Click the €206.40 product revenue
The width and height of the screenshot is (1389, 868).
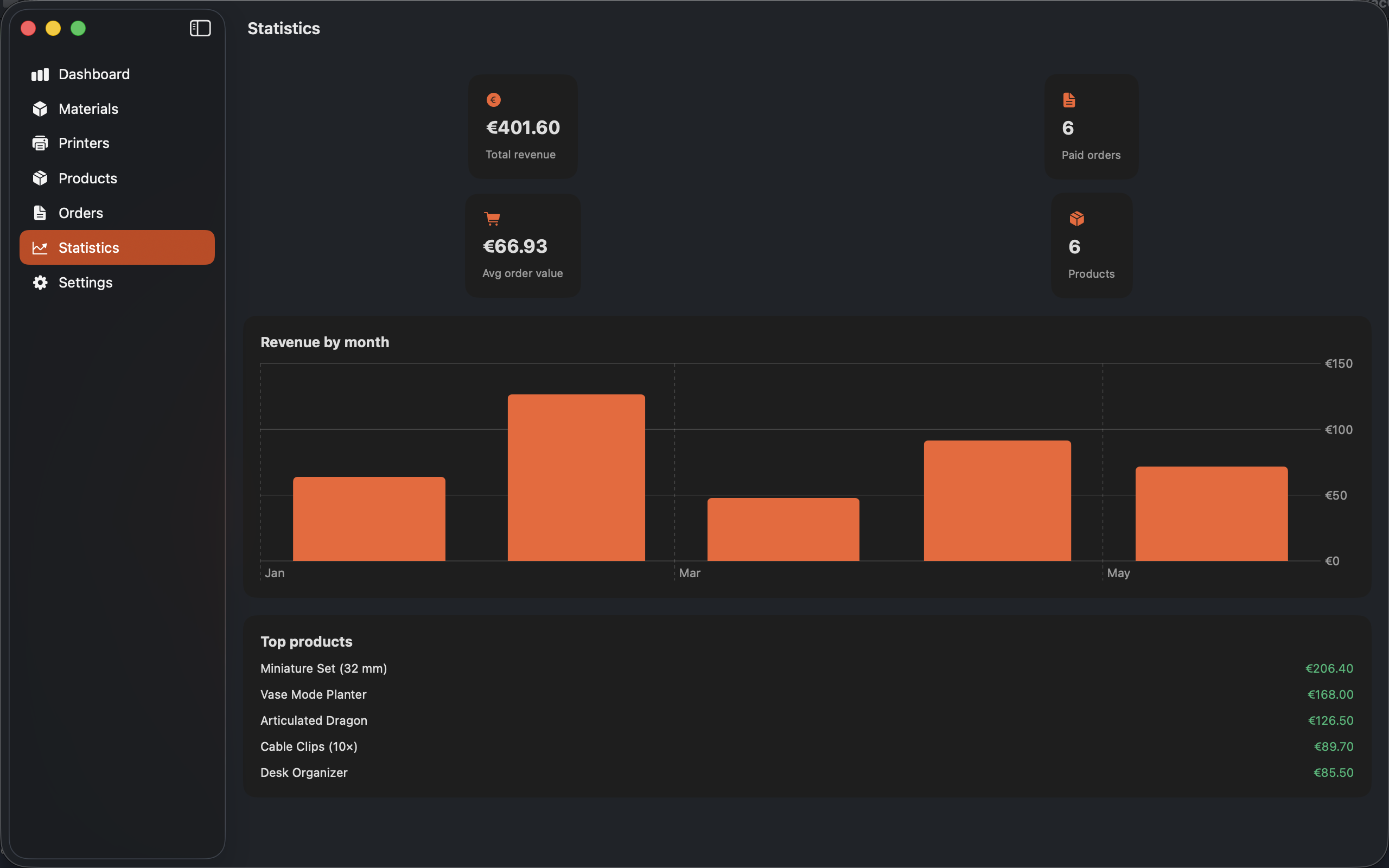pyautogui.click(x=1329, y=669)
